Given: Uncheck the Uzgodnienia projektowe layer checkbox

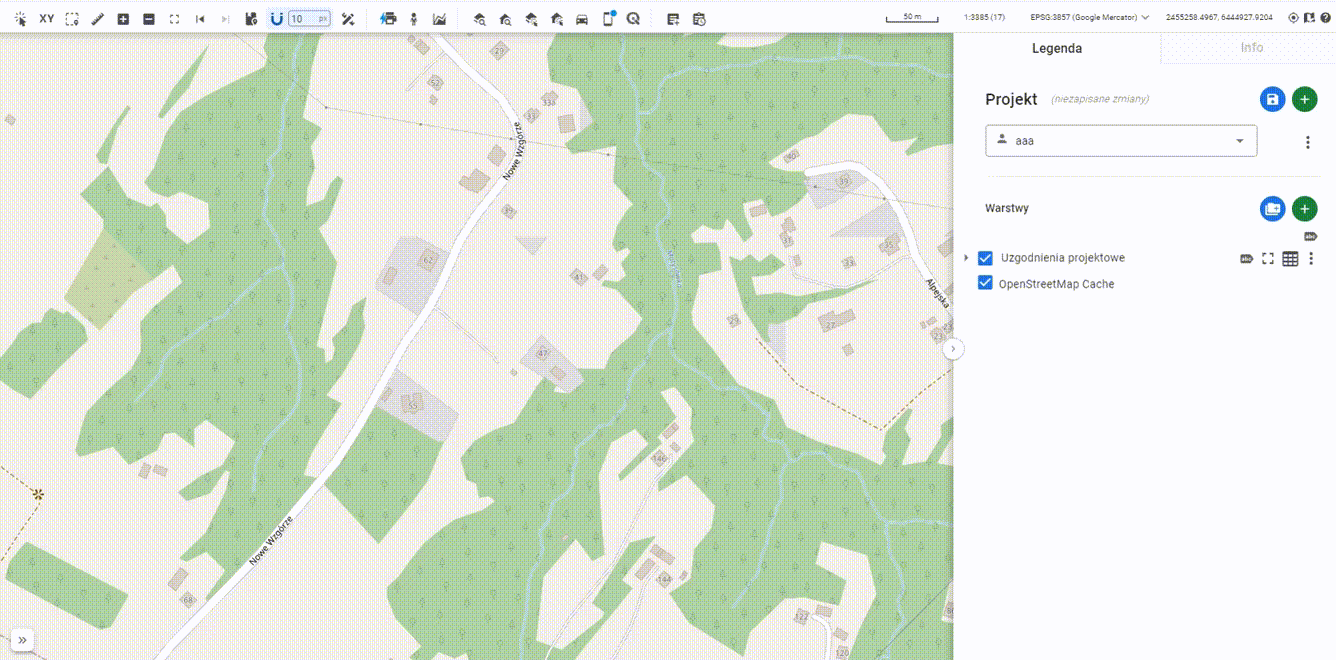Looking at the screenshot, I should (985, 258).
